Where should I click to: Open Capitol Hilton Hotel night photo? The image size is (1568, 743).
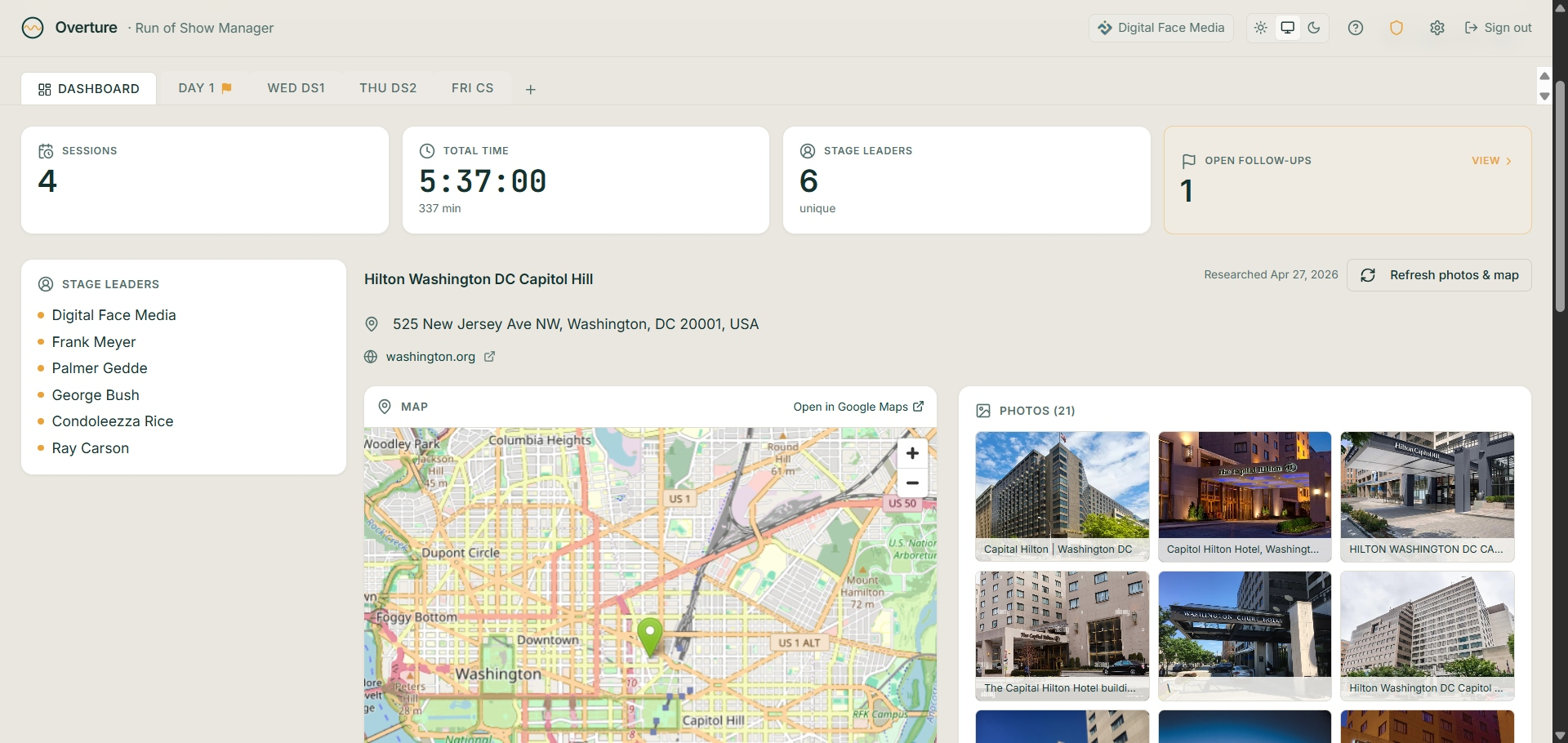click(1245, 496)
